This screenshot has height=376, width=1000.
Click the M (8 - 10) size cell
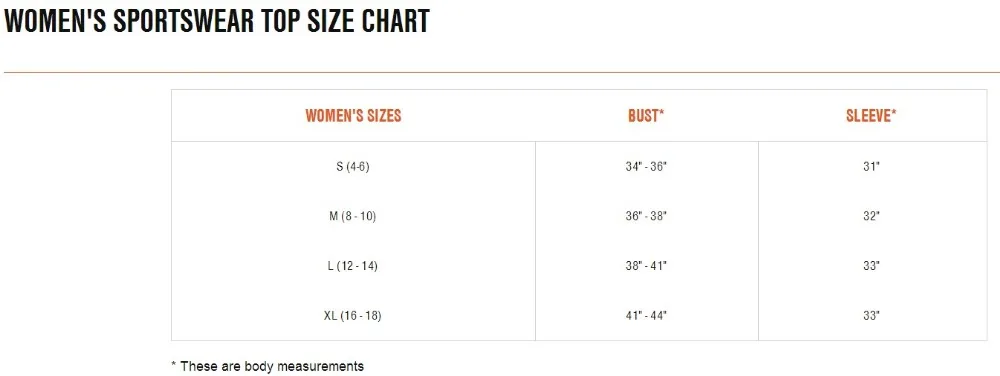tap(353, 216)
